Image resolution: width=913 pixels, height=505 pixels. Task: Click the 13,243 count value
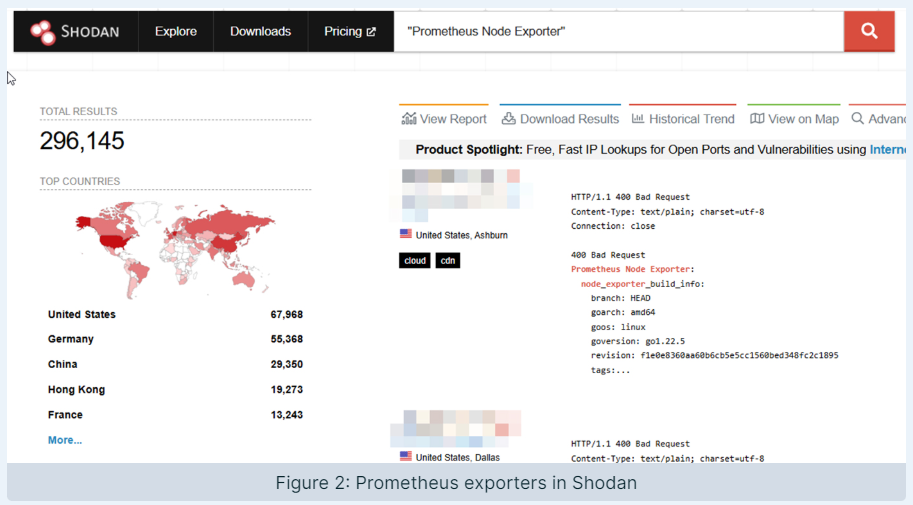(286, 415)
